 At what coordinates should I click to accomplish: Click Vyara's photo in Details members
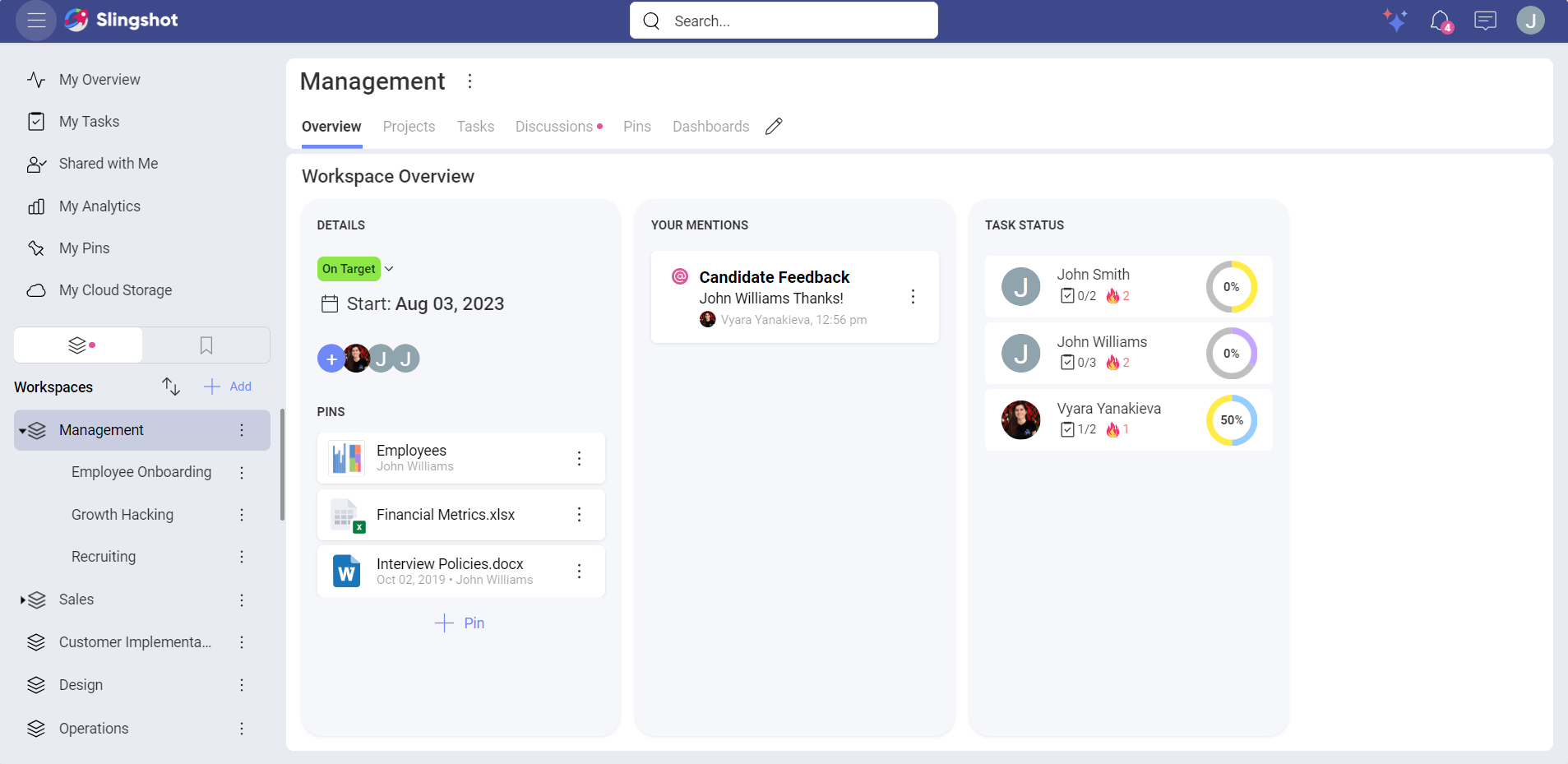click(357, 359)
